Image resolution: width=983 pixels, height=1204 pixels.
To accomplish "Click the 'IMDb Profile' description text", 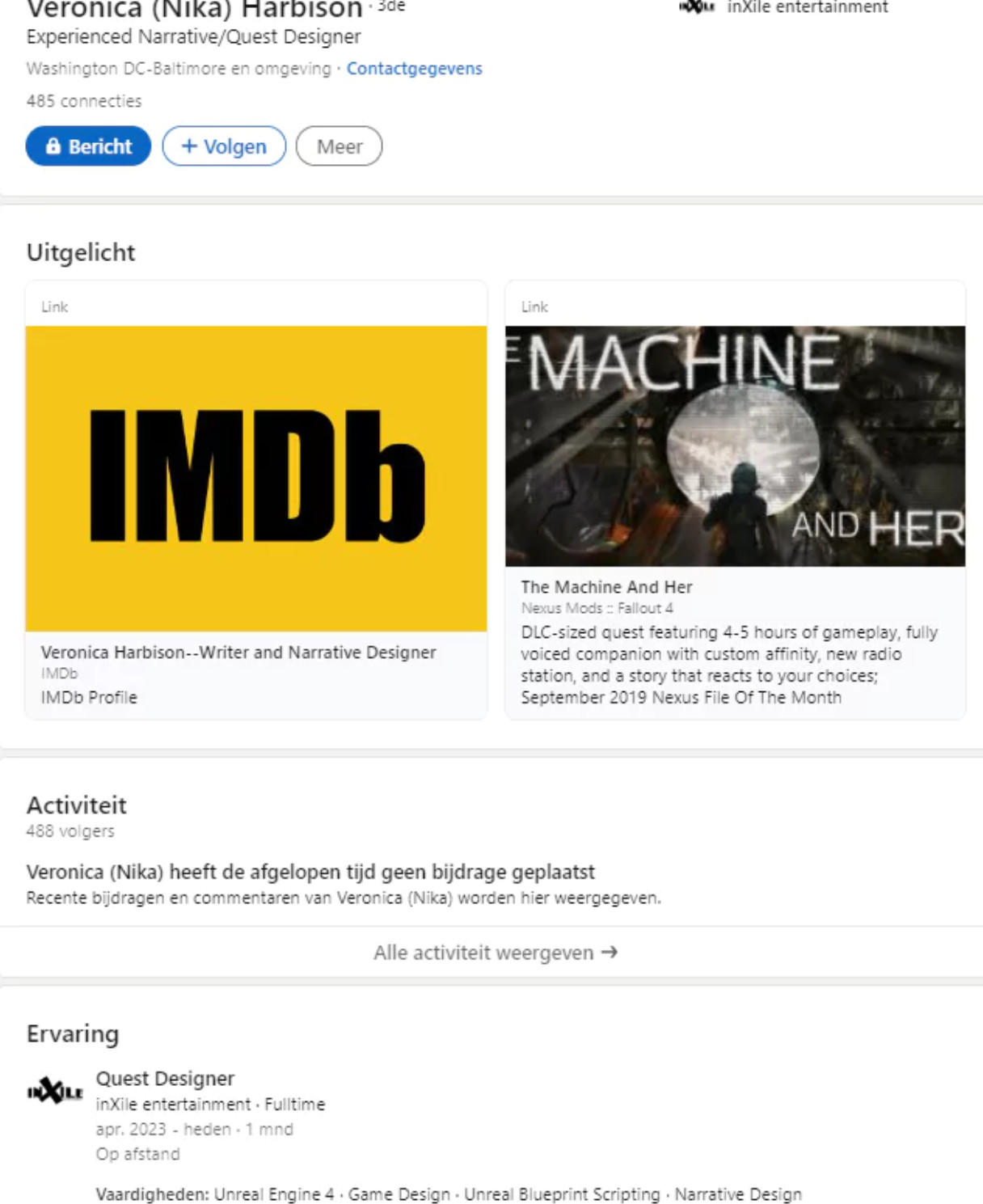I will (89, 697).
